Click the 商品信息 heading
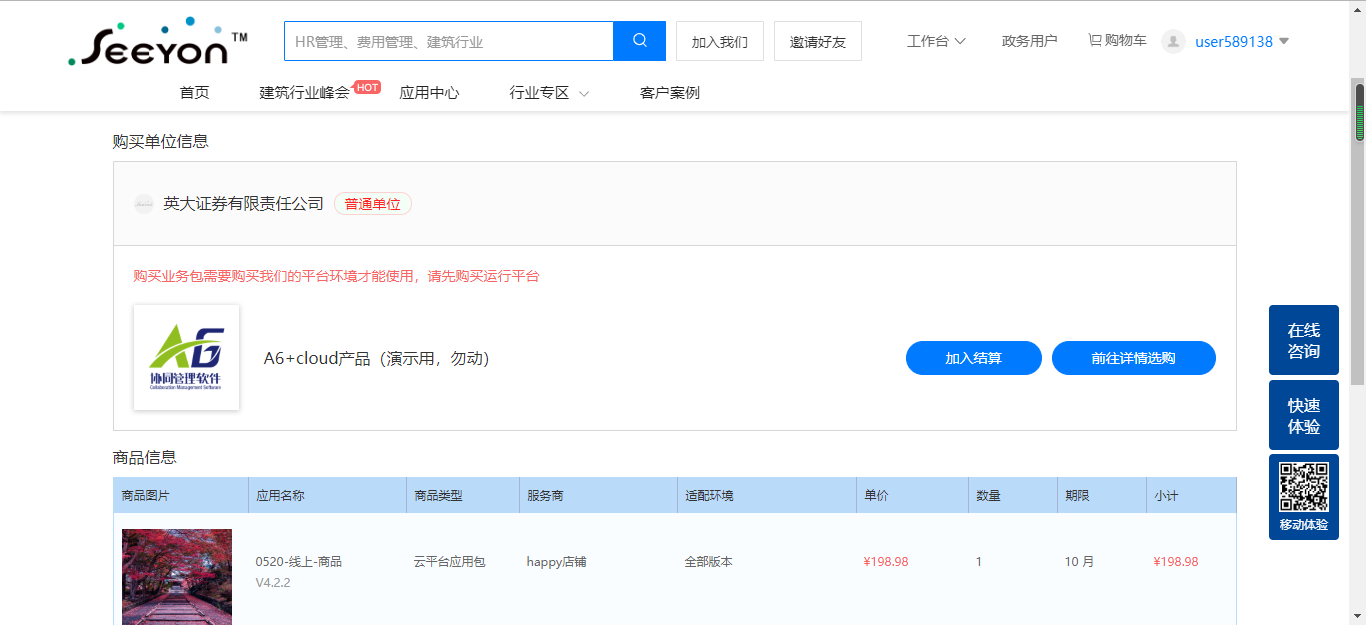 coord(145,457)
